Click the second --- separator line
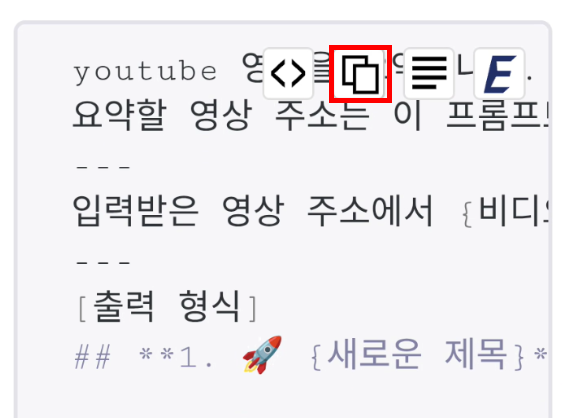 click(103, 262)
